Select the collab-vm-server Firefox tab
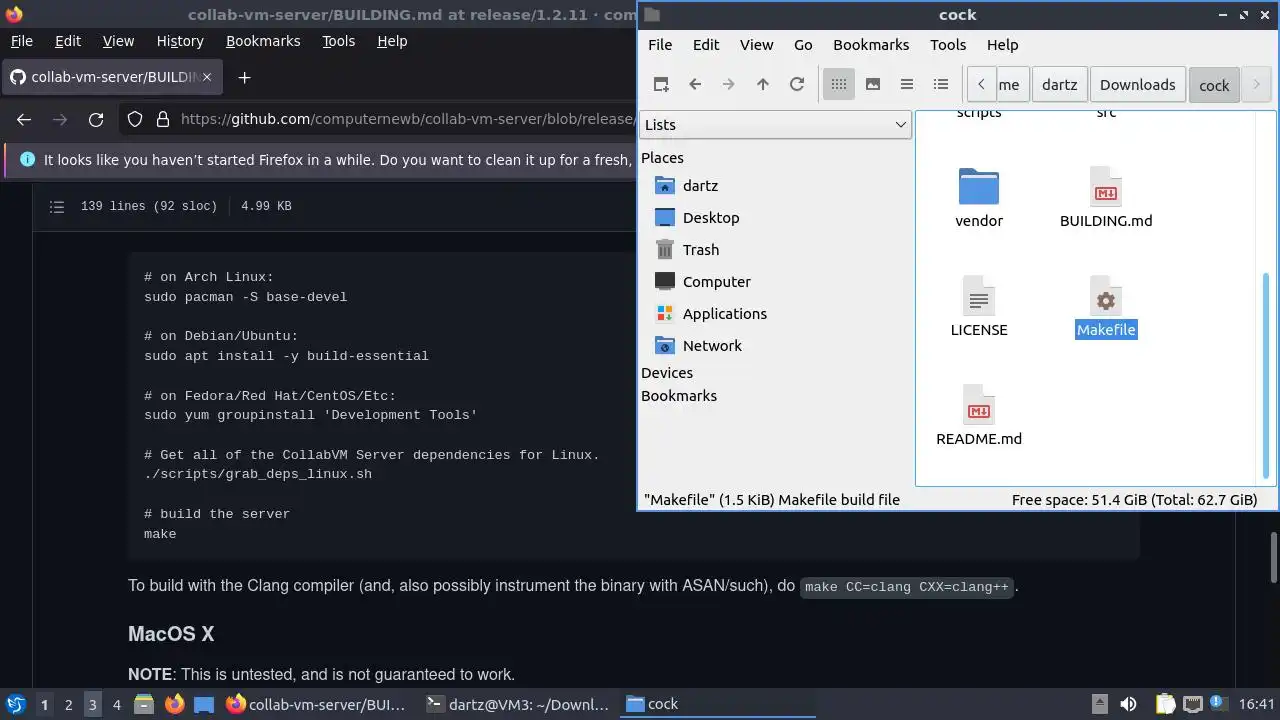 (x=112, y=77)
